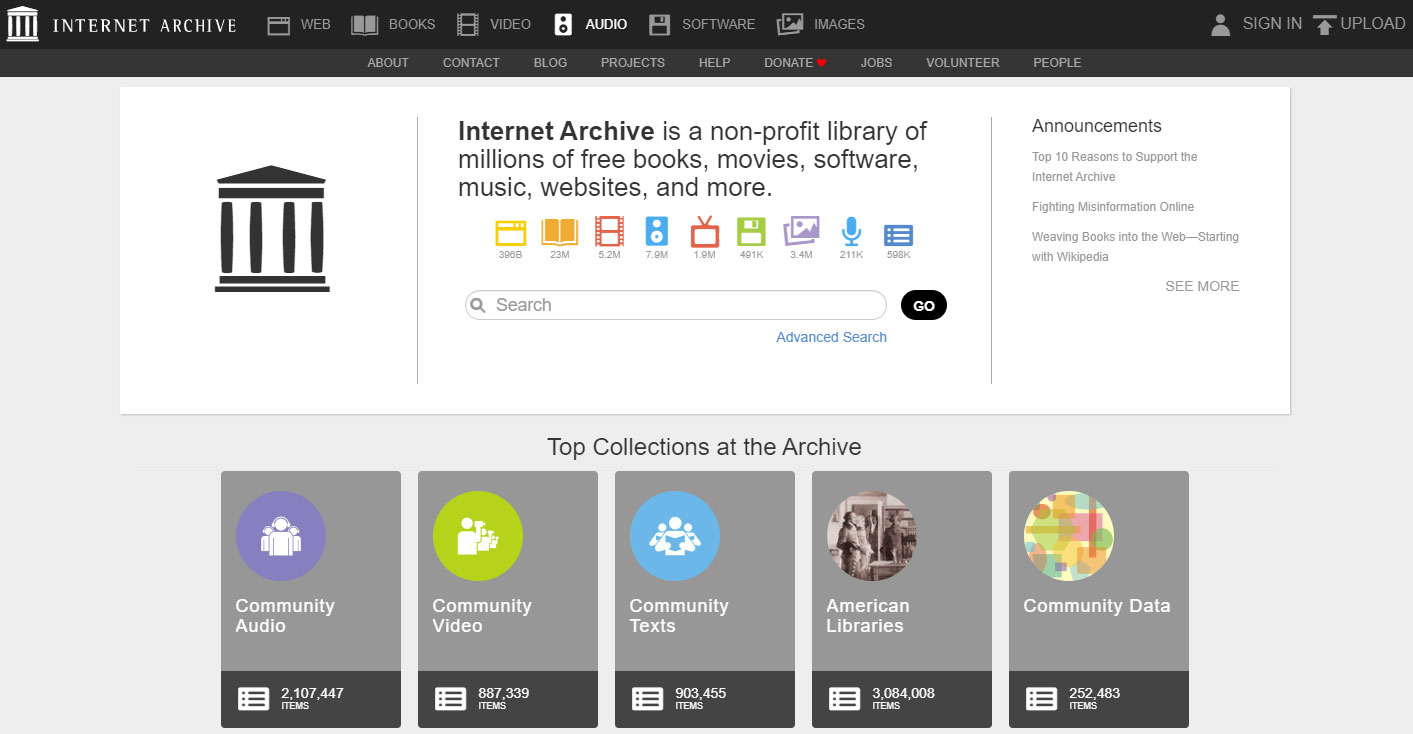1413x734 pixels.
Task: Click the red heart next to Donate
Action: coord(822,63)
